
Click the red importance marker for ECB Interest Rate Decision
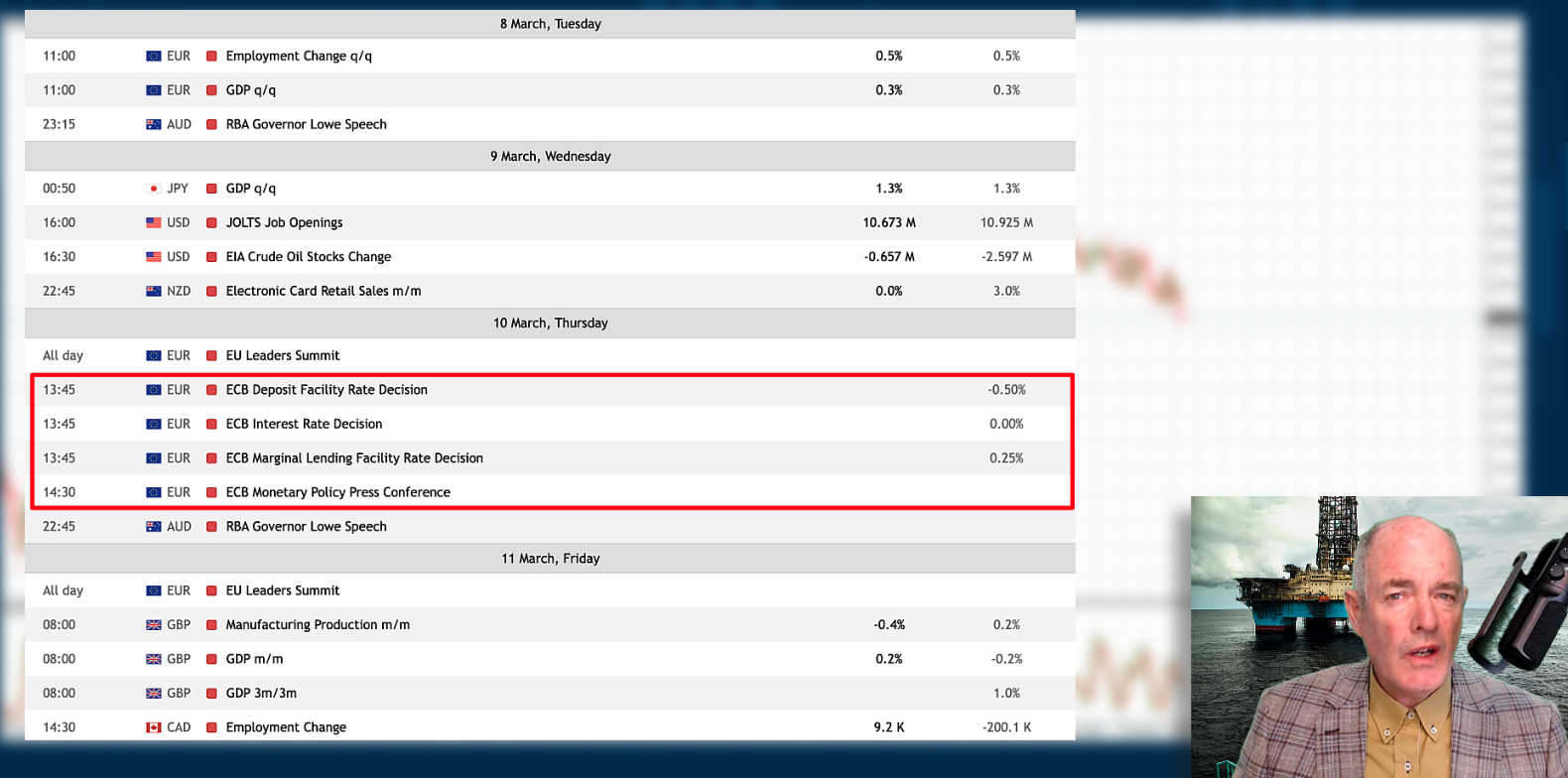[x=211, y=425]
